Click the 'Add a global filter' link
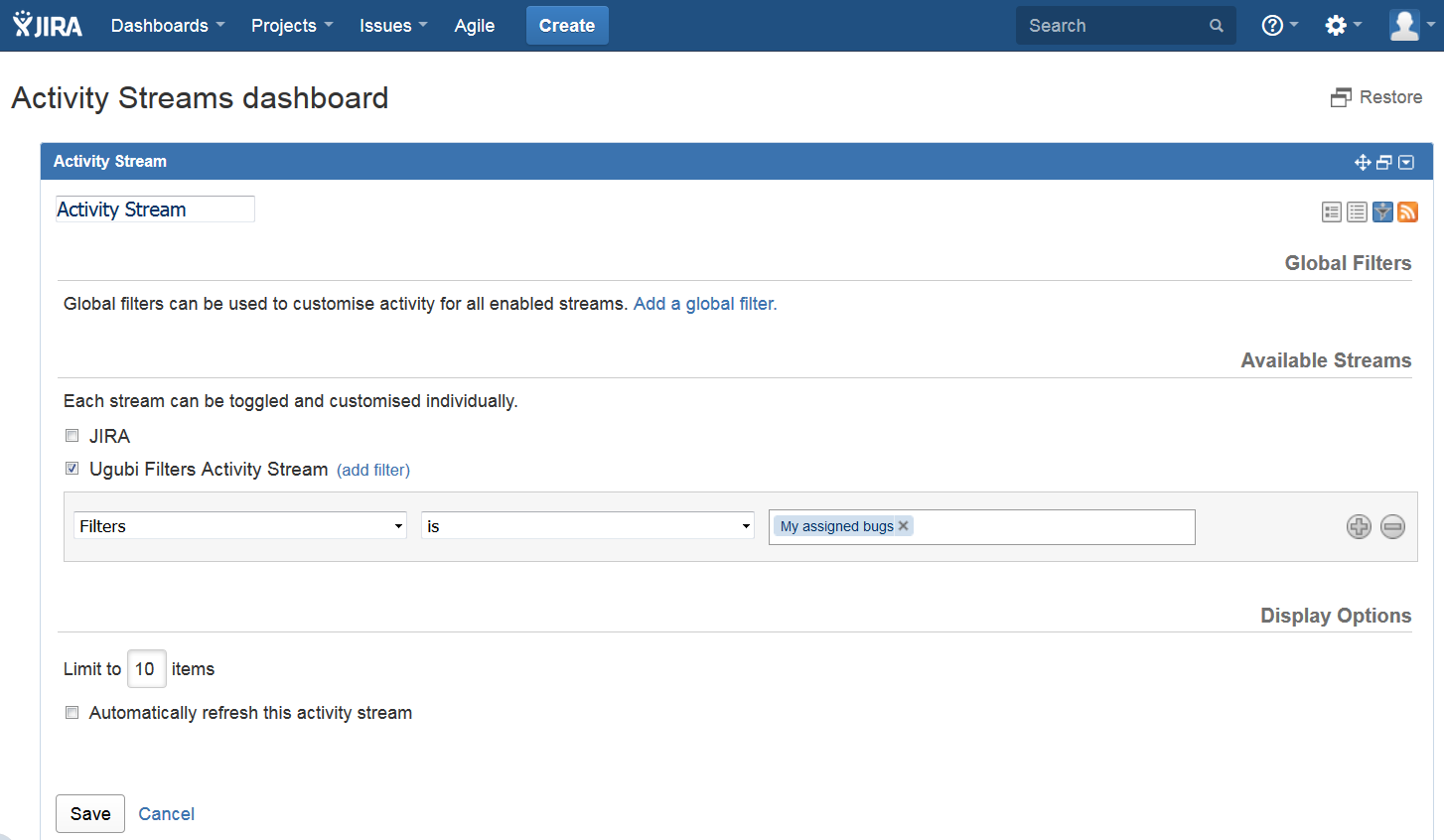The image size is (1444, 840). tap(704, 303)
